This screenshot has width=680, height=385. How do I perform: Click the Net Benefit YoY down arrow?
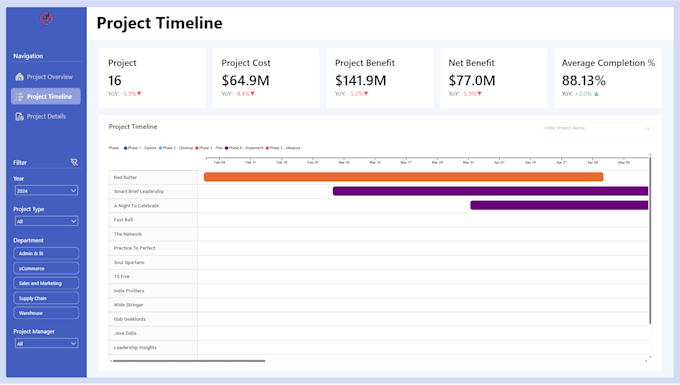pyautogui.click(x=479, y=94)
